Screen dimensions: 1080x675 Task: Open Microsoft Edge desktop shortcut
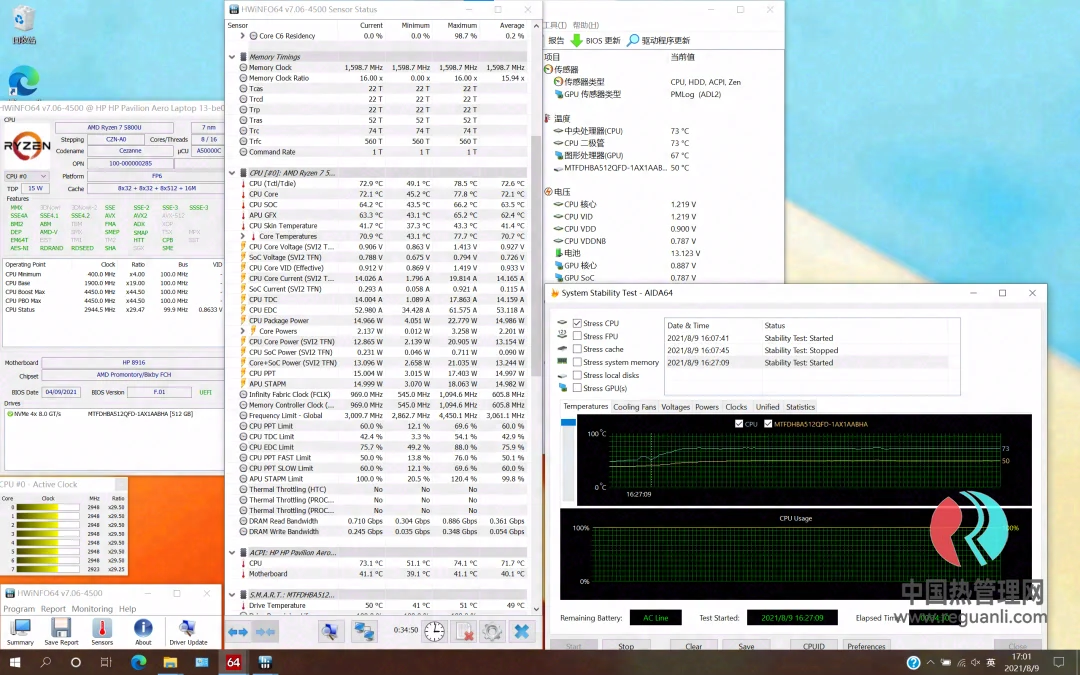(x=23, y=81)
